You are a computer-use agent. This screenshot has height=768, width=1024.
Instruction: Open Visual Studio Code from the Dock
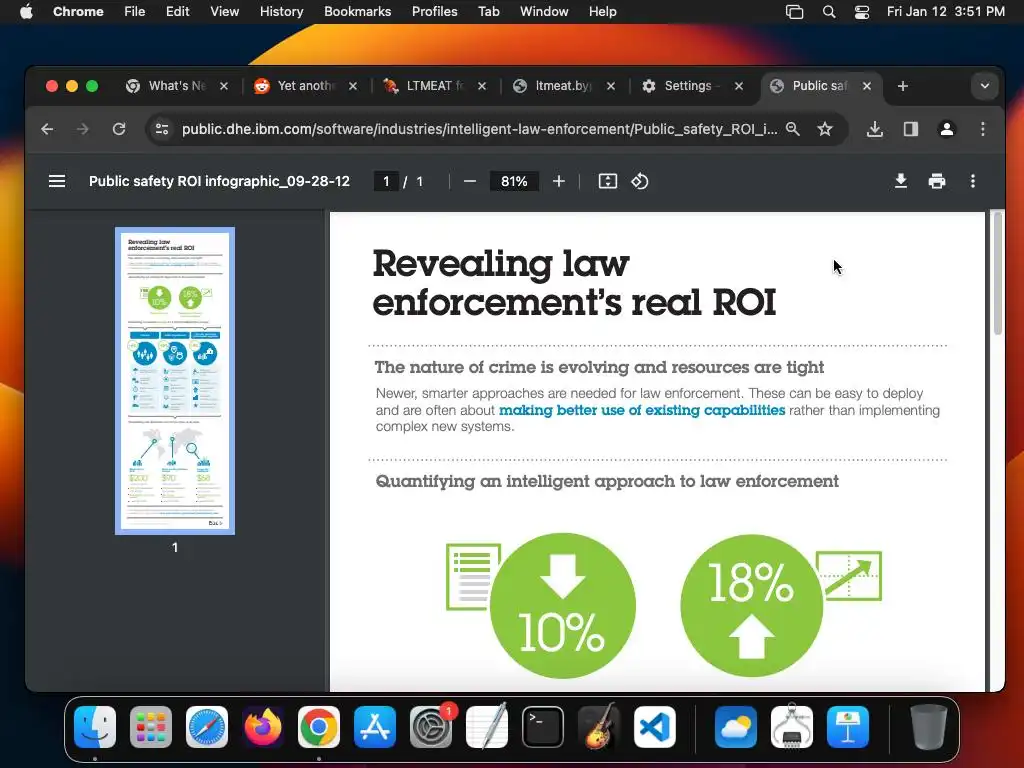pyautogui.click(x=655, y=727)
